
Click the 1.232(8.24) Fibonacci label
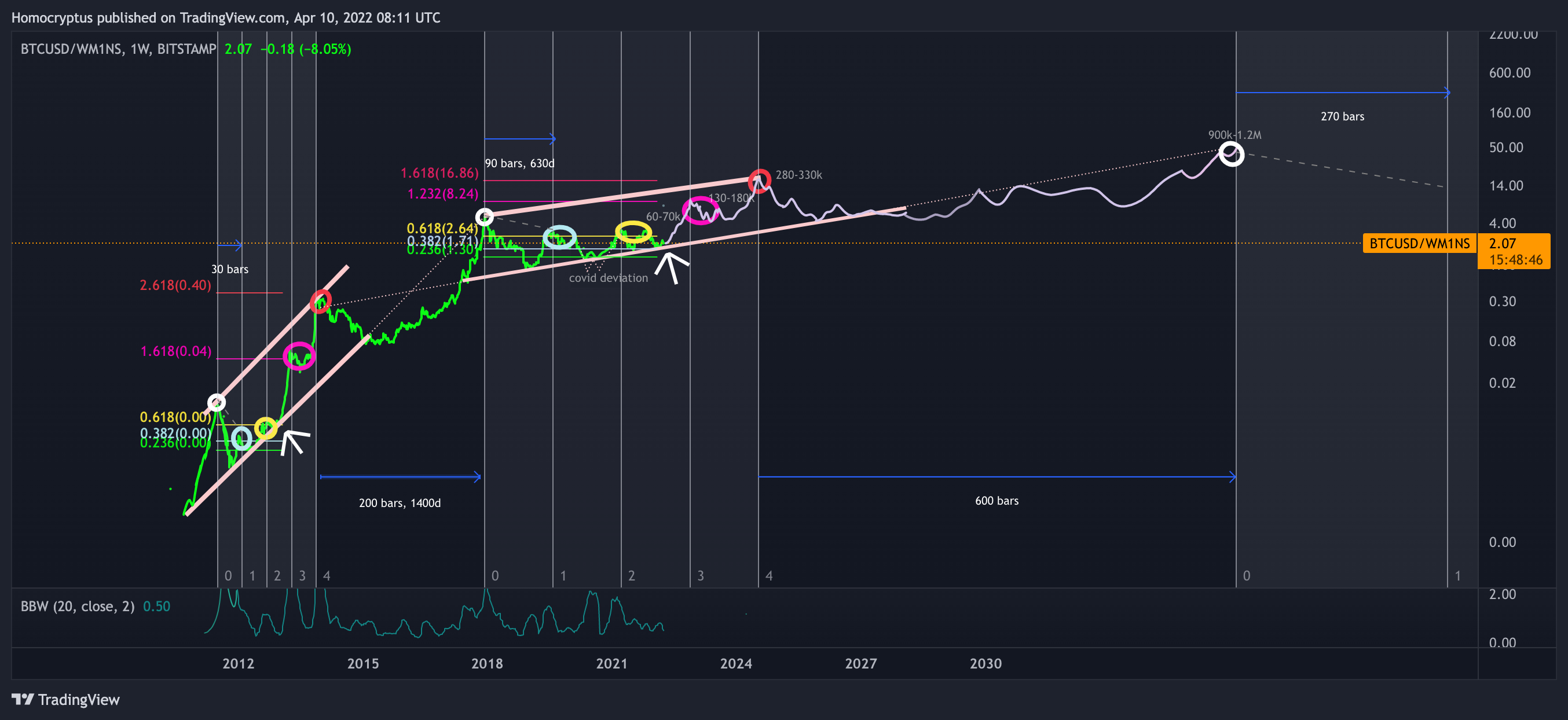pos(442,193)
